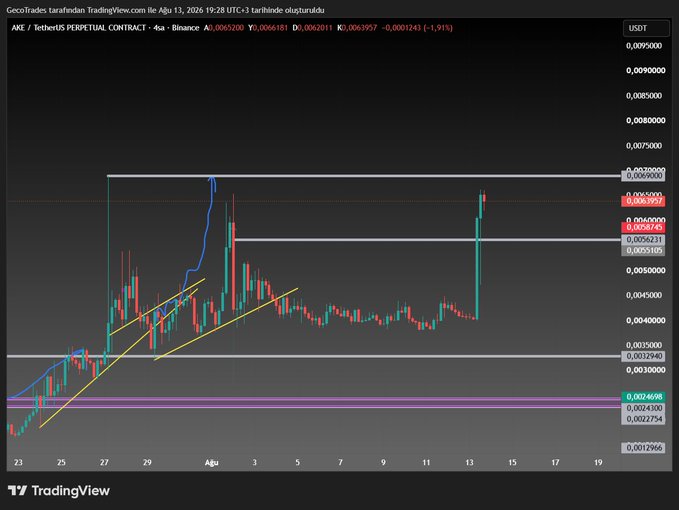Click the 17 date label on time axis
This screenshot has width=679, height=510.
pyautogui.click(x=555, y=462)
